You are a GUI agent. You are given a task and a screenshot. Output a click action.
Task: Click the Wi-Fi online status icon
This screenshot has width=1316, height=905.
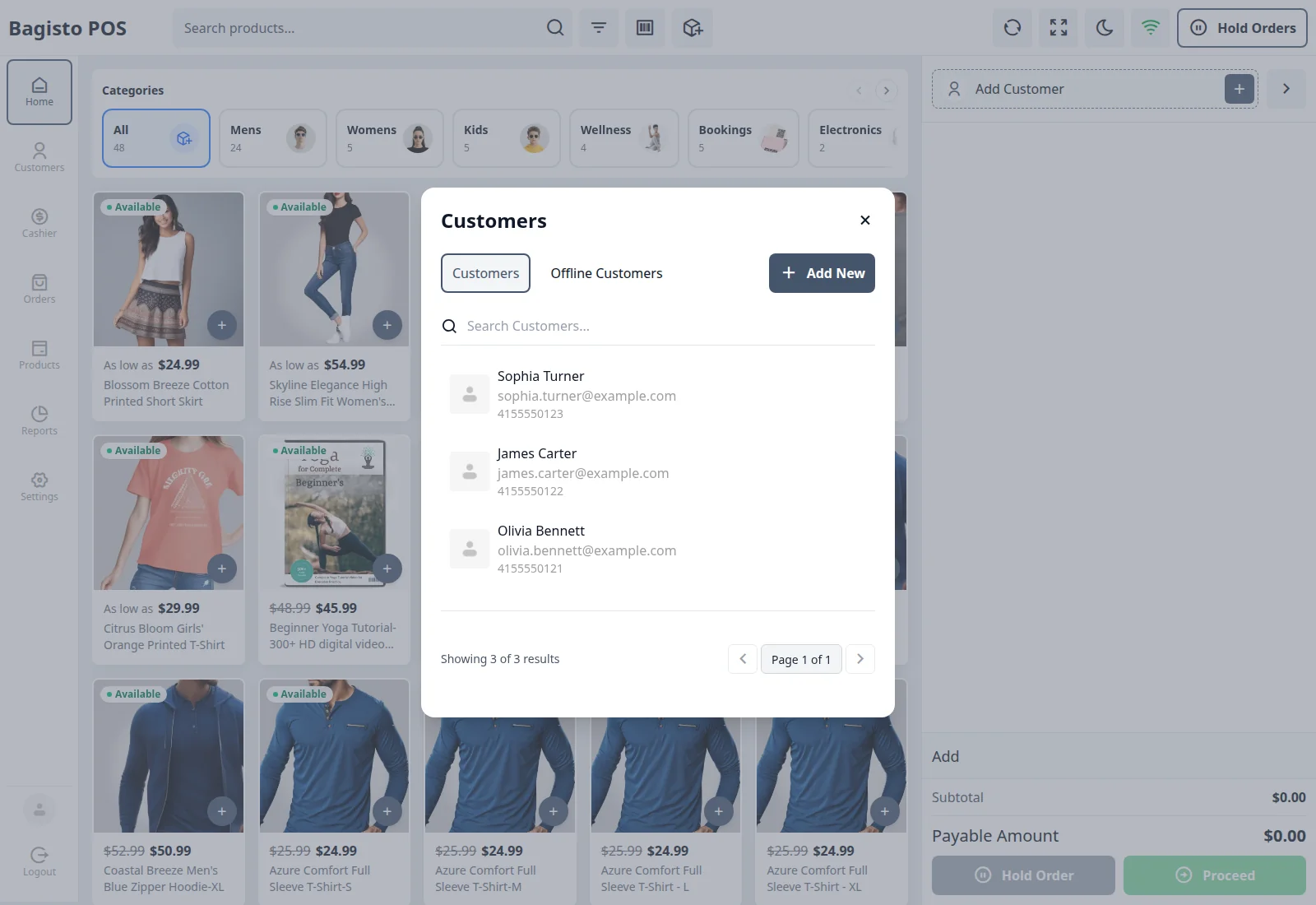coord(1151,28)
